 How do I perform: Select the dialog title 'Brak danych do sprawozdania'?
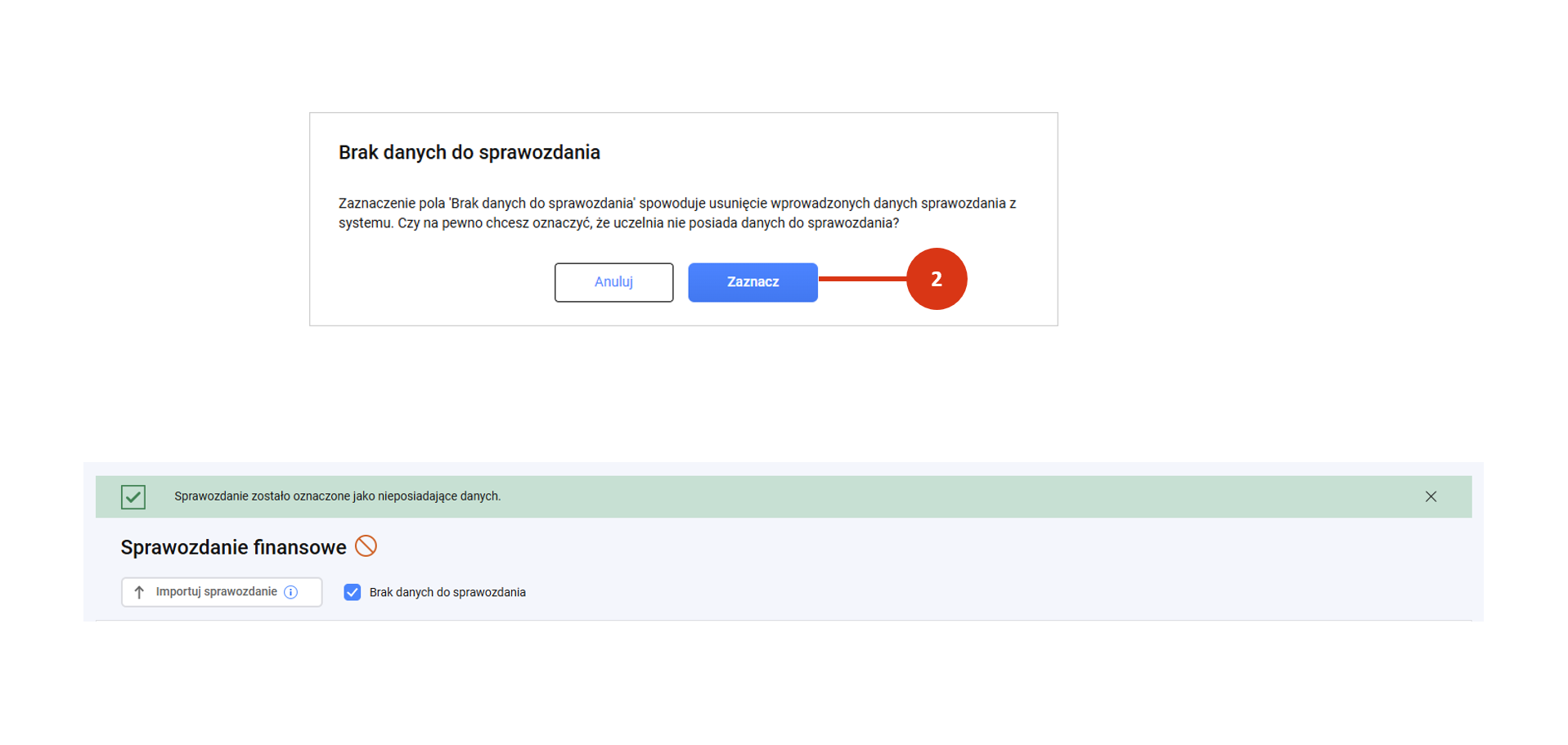coord(470,152)
